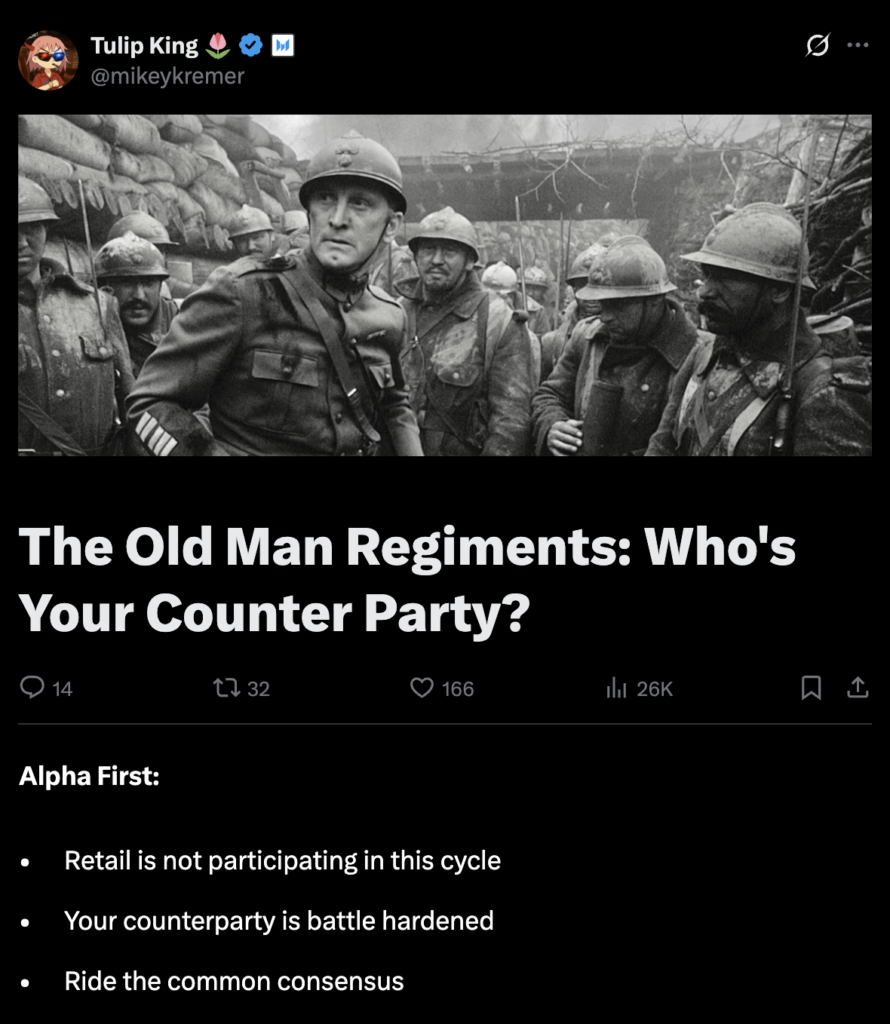Click the 26K views count

[x=654, y=689]
